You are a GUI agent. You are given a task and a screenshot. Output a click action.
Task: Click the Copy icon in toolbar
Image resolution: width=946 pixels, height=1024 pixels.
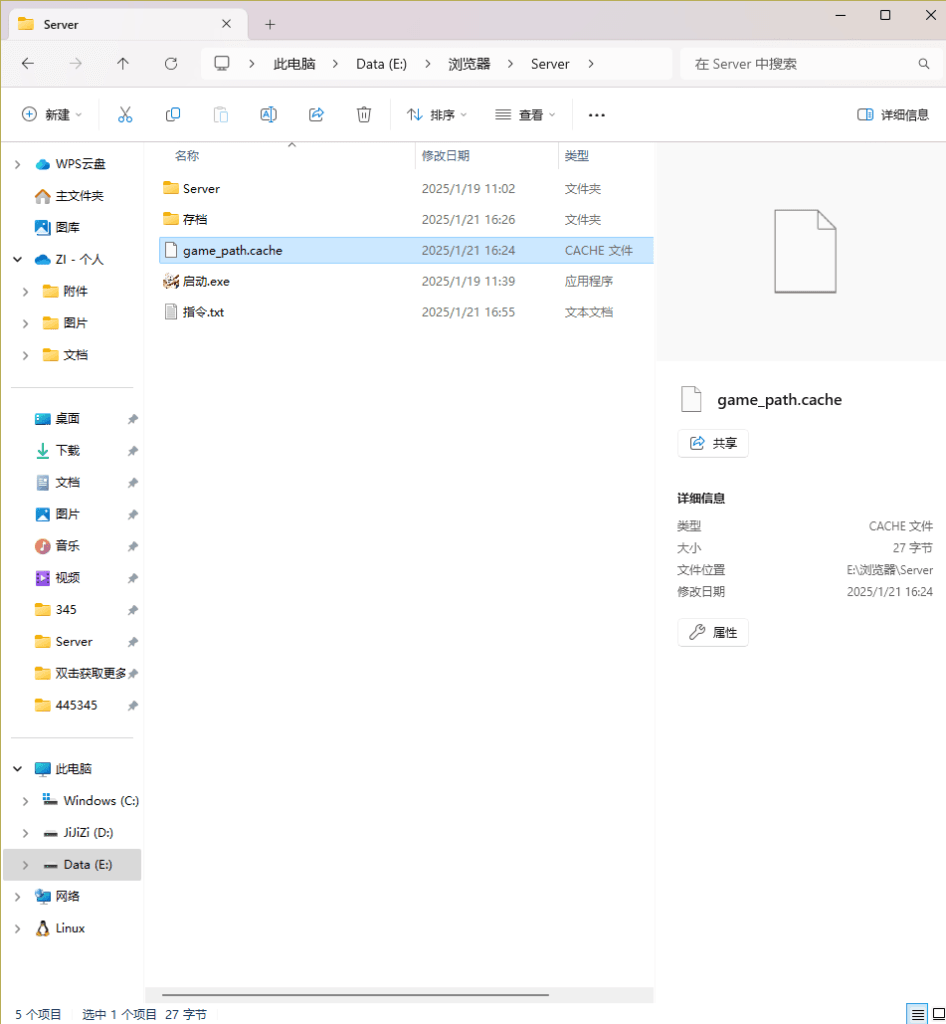point(173,115)
